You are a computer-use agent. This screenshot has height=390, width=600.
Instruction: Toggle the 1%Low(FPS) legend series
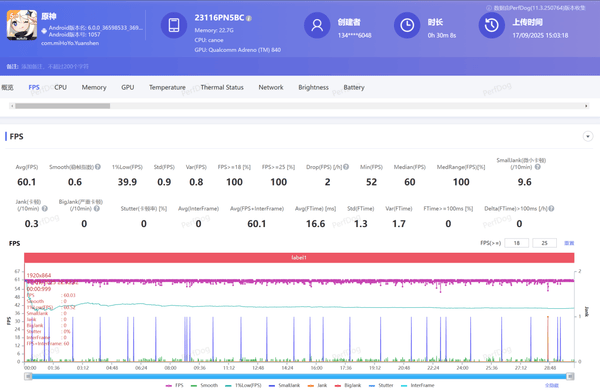pyautogui.click(x=243, y=385)
